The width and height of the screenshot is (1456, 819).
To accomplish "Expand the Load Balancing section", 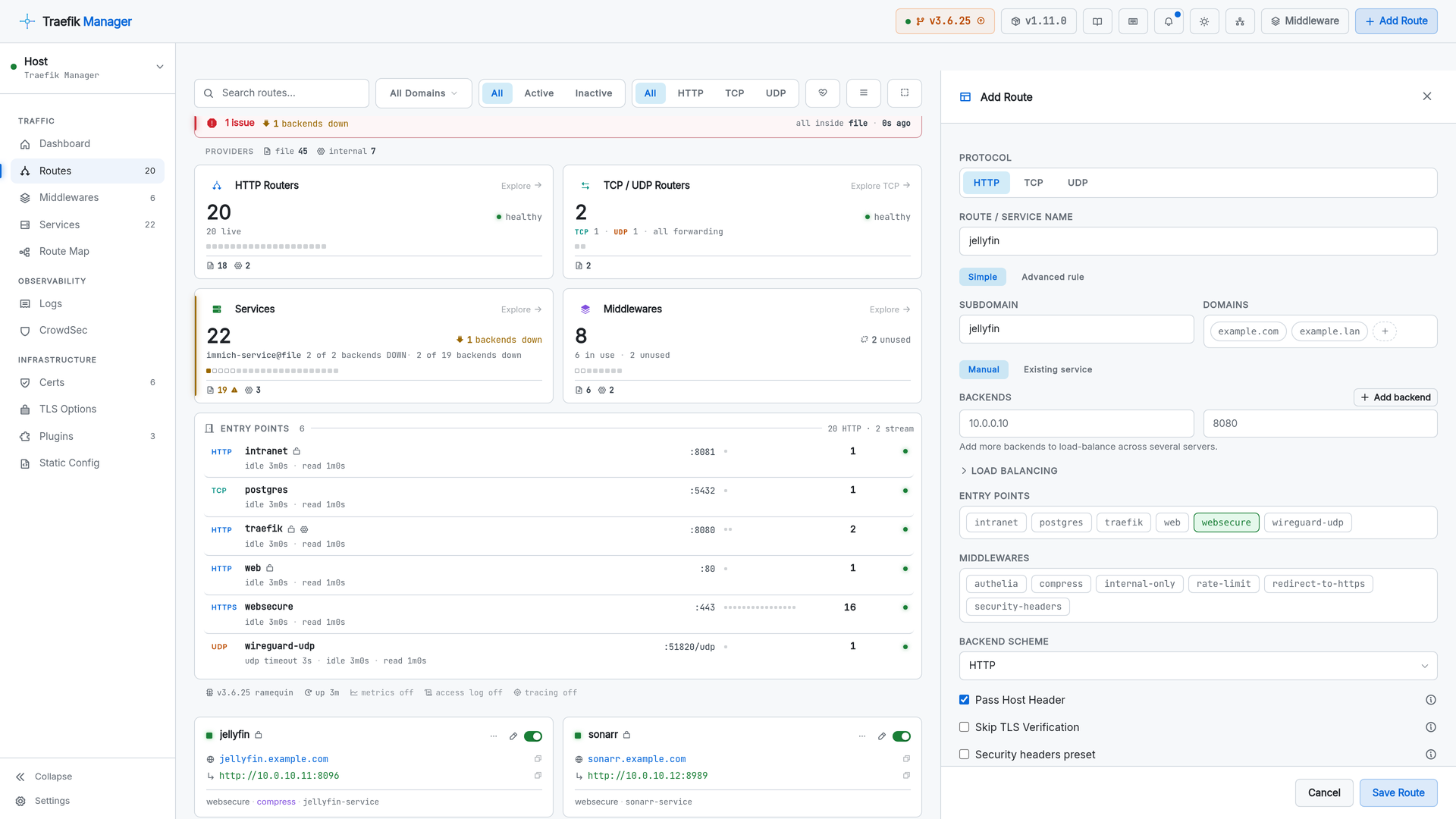I will point(1009,471).
